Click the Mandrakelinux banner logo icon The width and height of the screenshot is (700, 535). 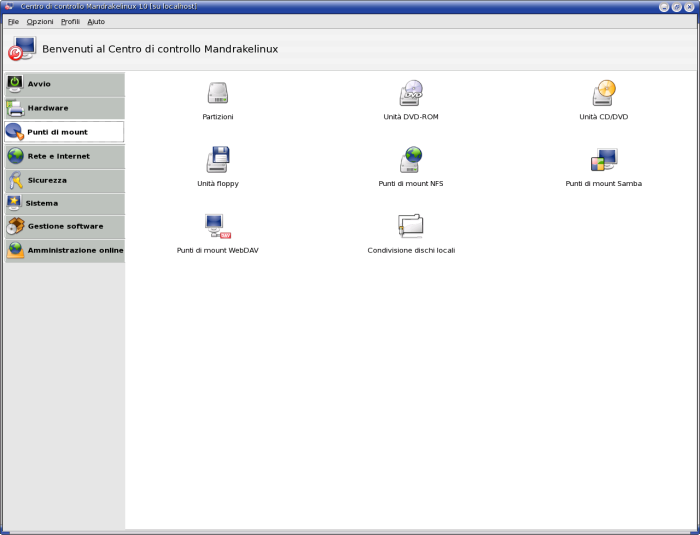coord(22,49)
